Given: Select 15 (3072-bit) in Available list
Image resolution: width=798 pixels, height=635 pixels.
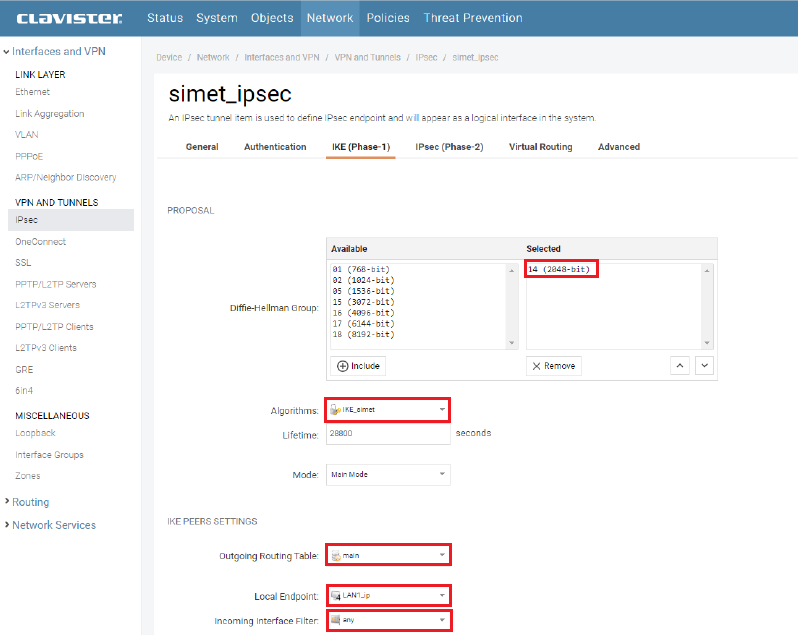Looking at the screenshot, I should coord(363,302).
